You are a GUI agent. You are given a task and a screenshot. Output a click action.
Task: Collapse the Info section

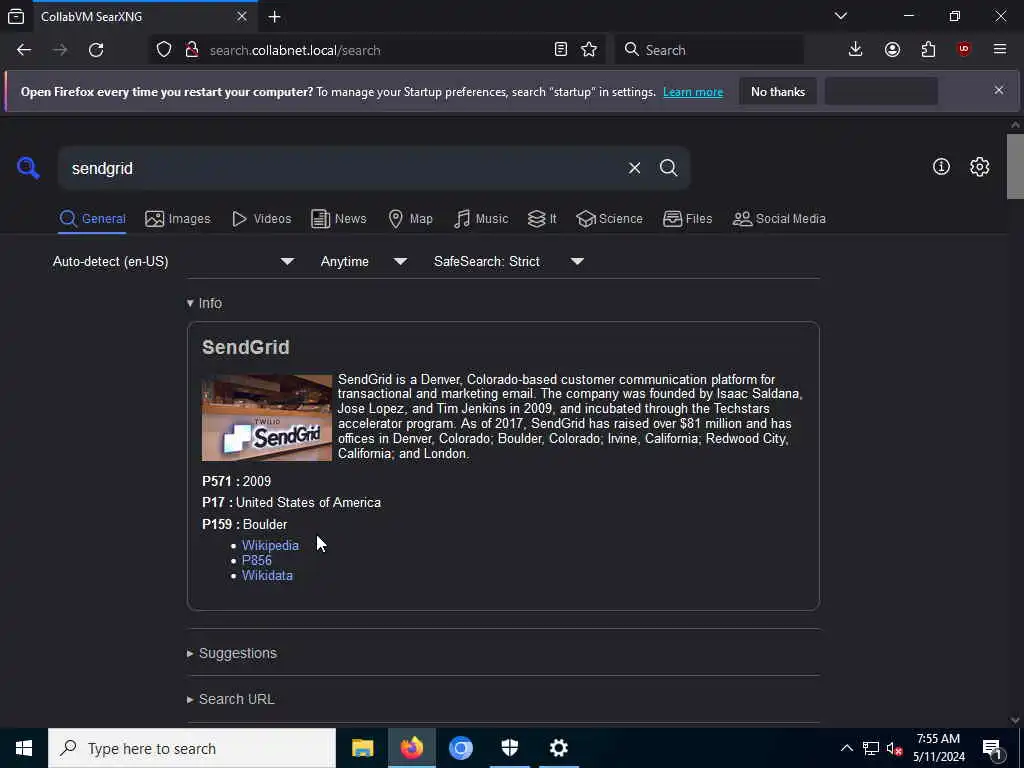pos(204,303)
